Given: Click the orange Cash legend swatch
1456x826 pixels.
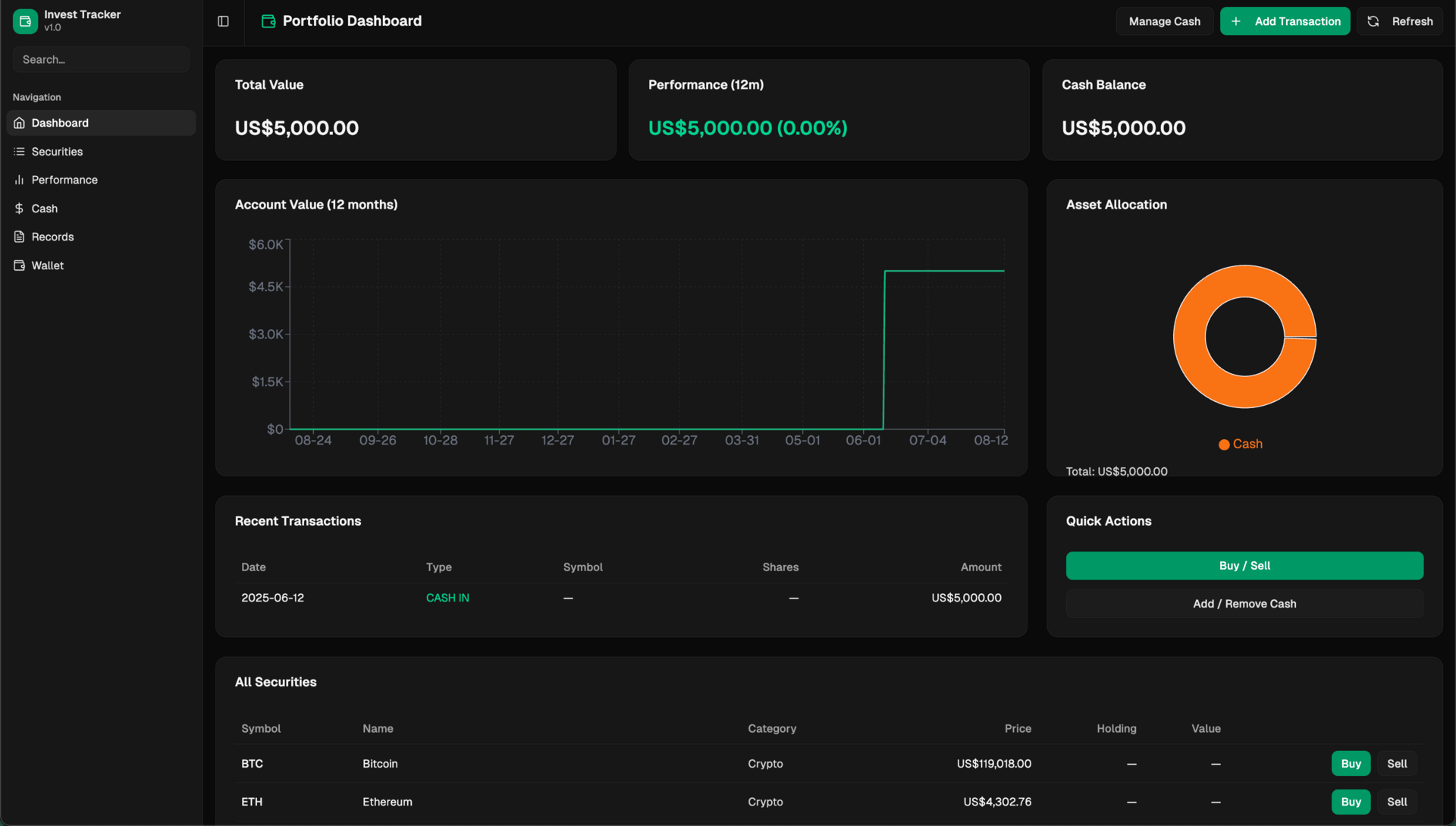Looking at the screenshot, I should point(1224,444).
